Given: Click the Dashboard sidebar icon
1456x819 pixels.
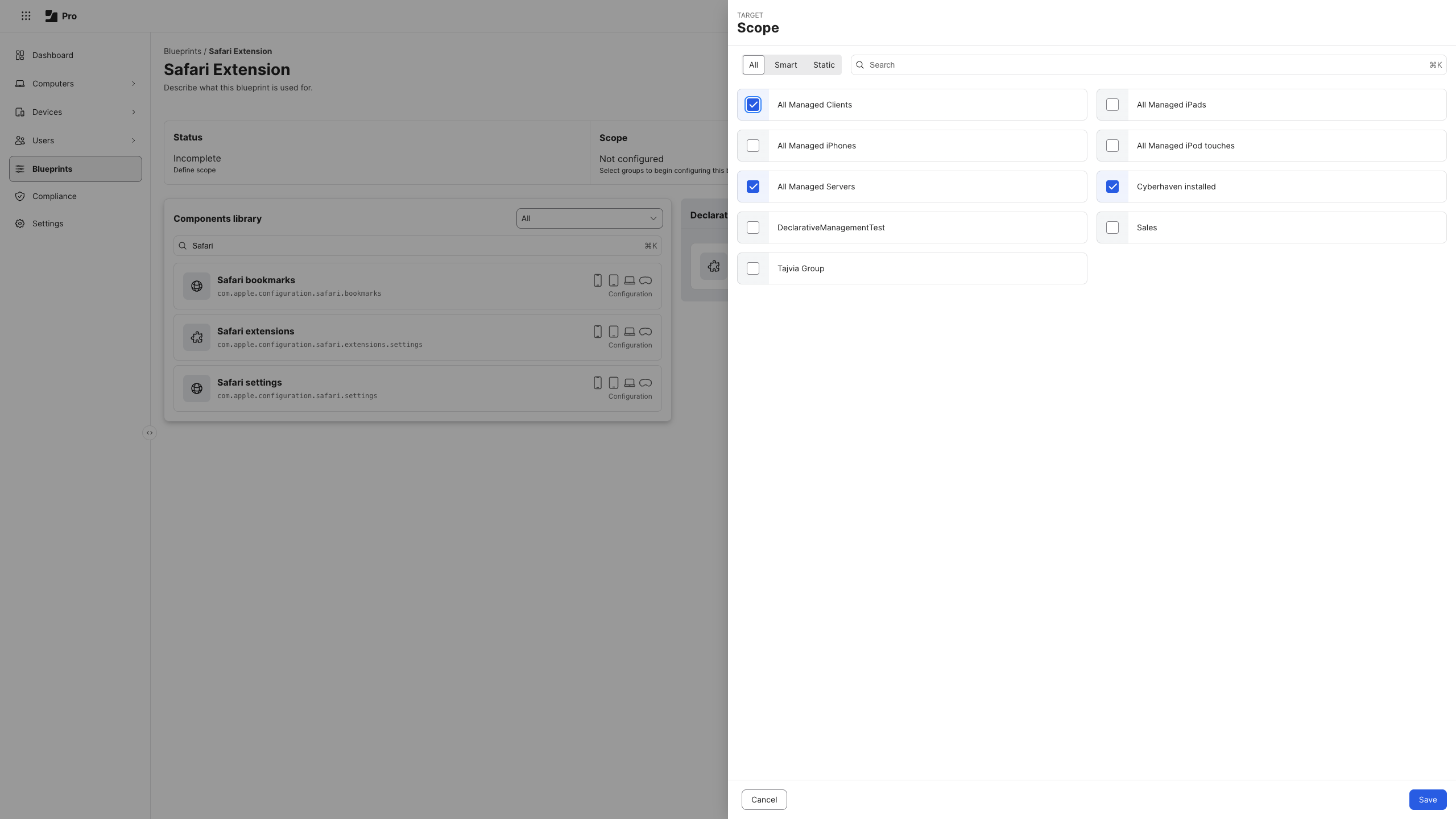Looking at the screenshot, I should (x=20, y=55).
